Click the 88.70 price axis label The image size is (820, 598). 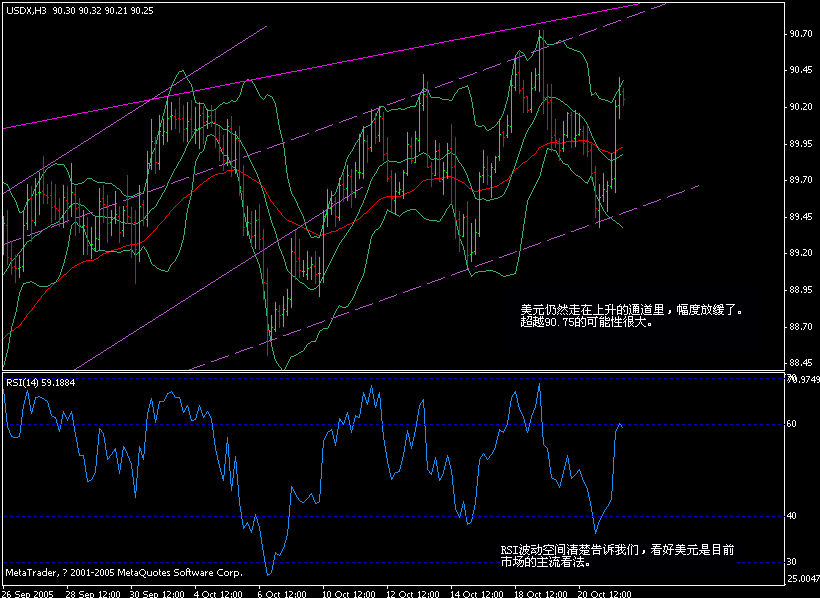[x=801, y=327]
